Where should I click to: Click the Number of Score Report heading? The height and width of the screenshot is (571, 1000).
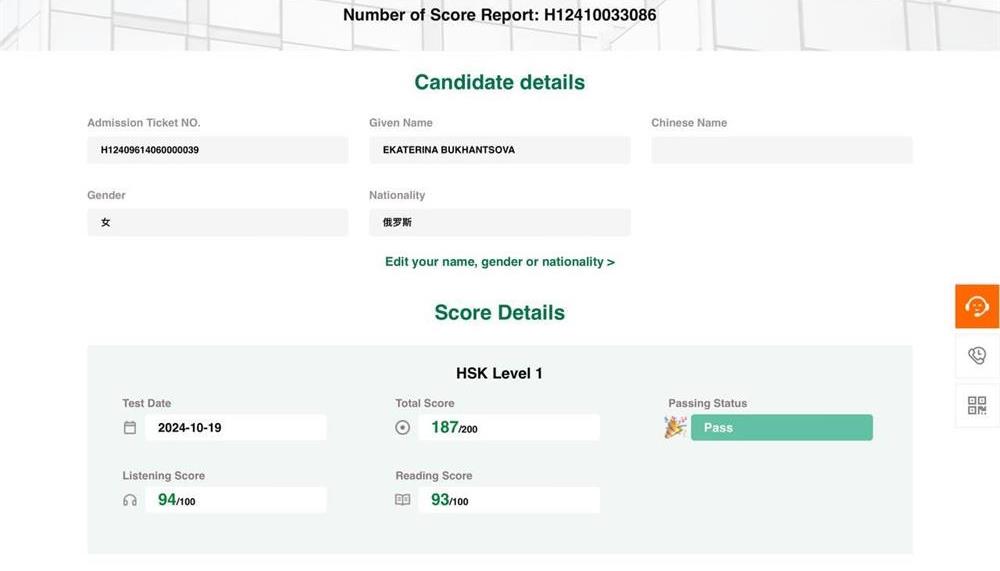[499, 15]
